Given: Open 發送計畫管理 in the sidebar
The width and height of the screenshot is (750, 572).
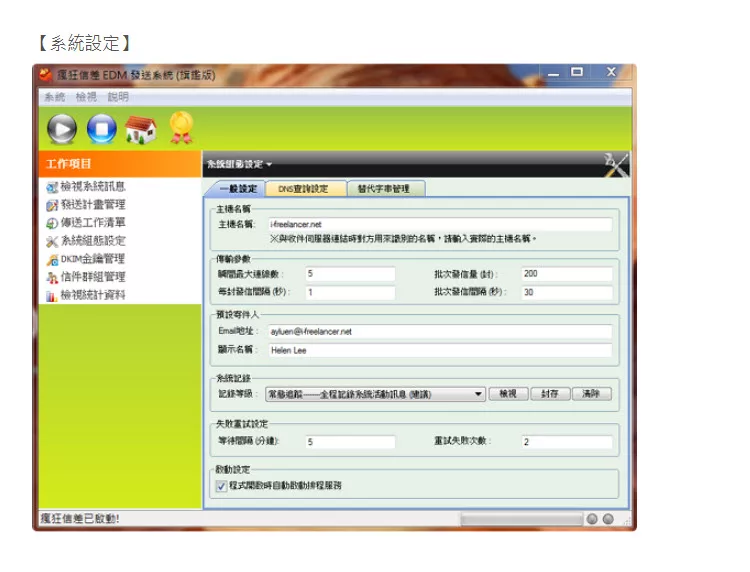Looking at the screenshot, I should click(91, 205).
